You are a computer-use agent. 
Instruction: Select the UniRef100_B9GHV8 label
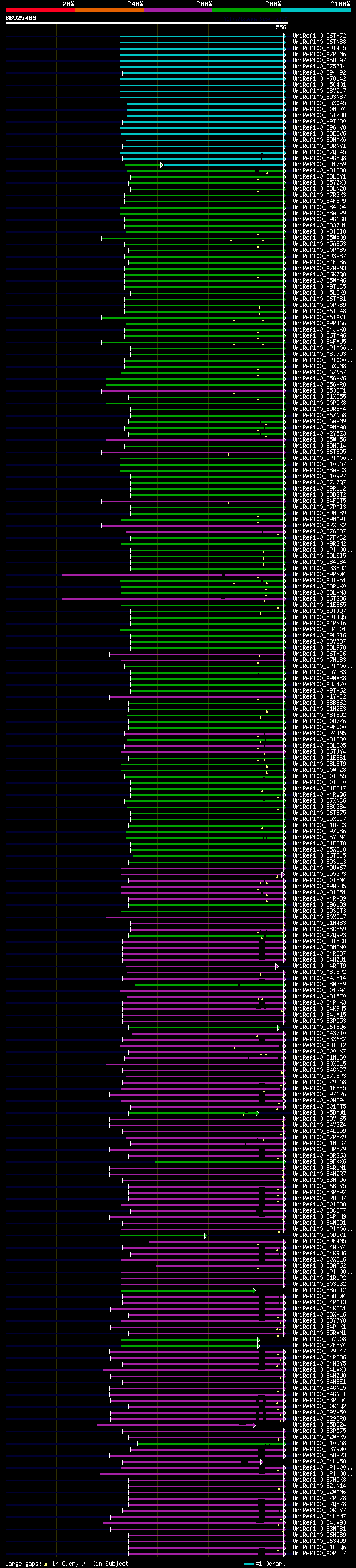tap(319, 128)
